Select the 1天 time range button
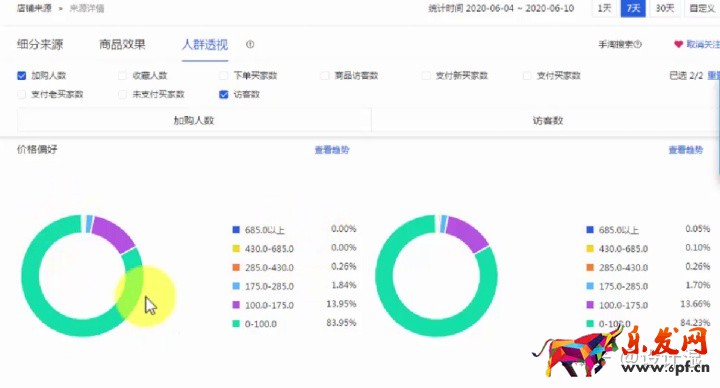Image resolution: width=720 pixels, height=388 pixels. tap(604, 8)
